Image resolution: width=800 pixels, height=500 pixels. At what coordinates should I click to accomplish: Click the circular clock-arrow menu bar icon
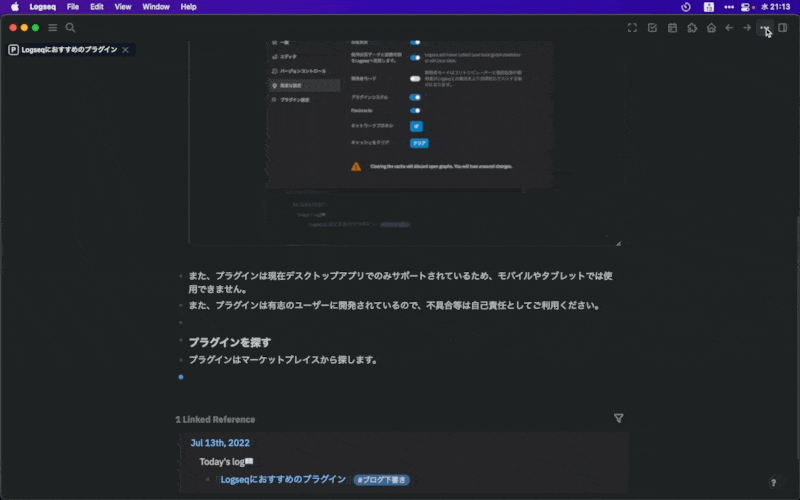[x=686, y=7]
